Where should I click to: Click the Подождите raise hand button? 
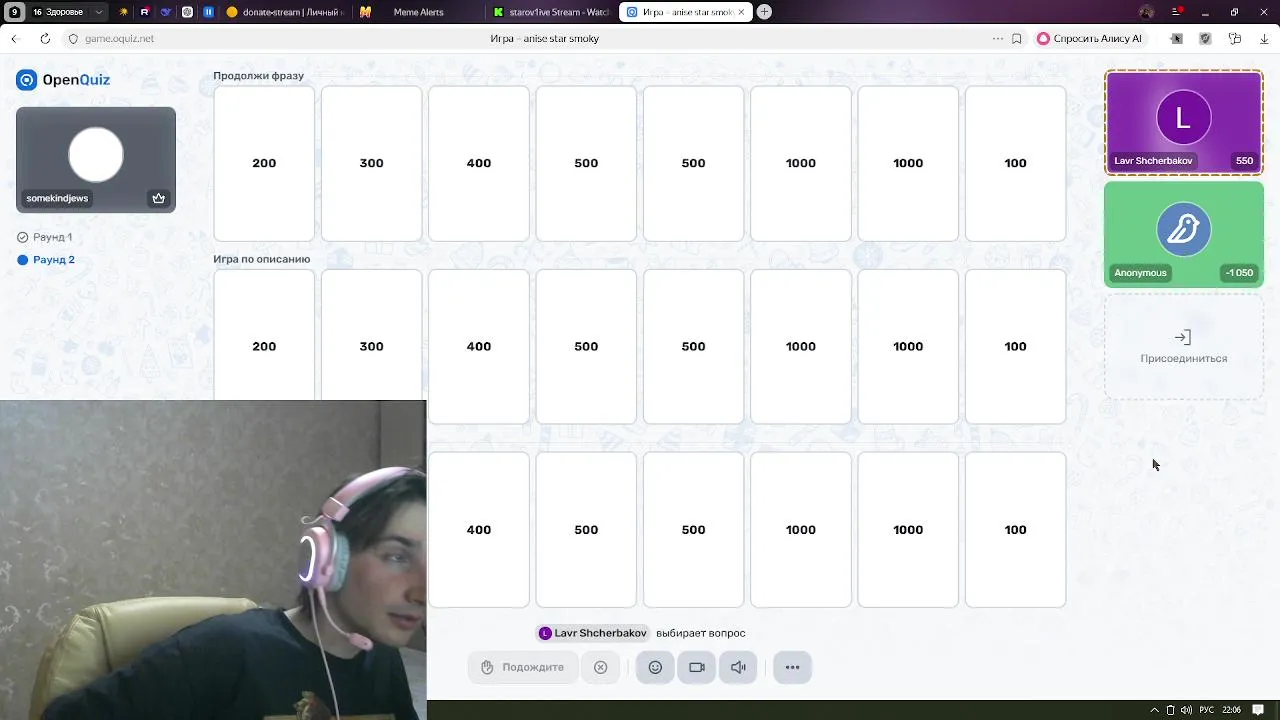[x=523, y=667]
